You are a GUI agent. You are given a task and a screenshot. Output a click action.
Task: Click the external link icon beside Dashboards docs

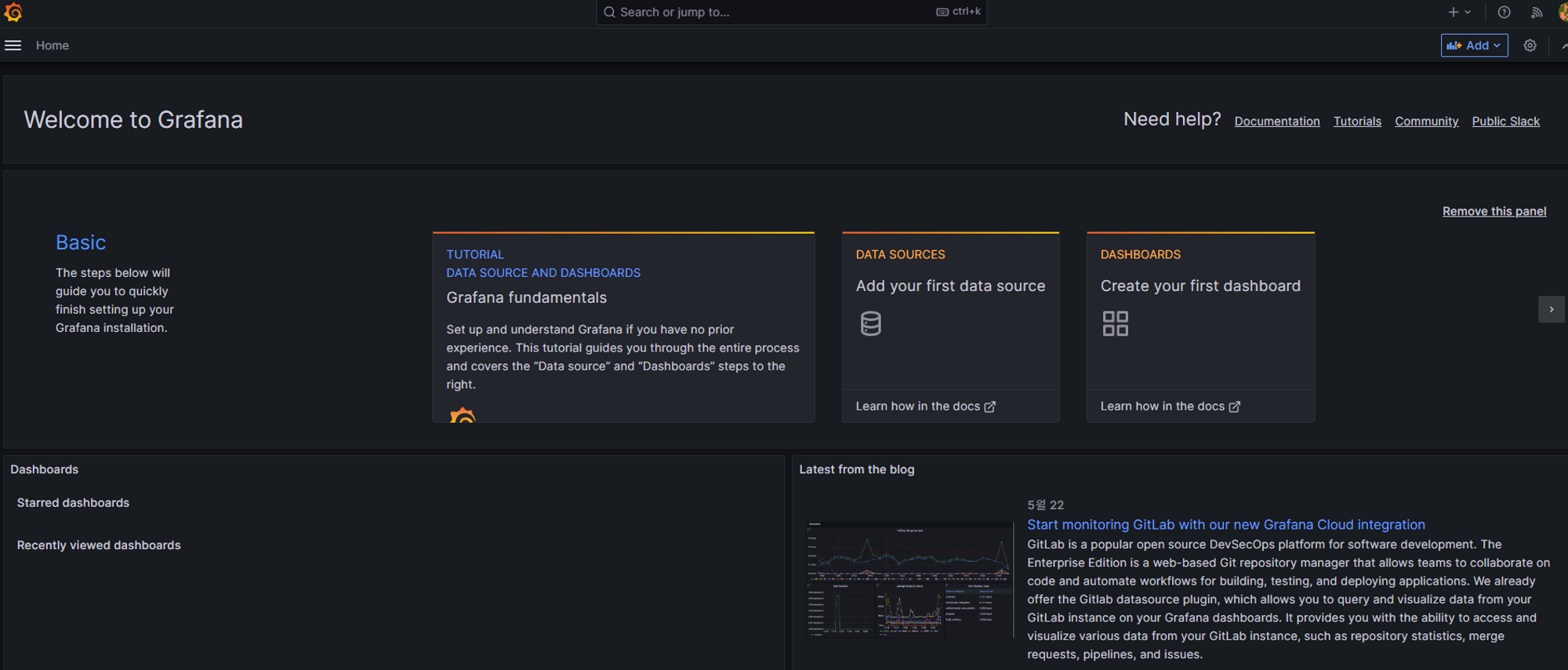1234,406
